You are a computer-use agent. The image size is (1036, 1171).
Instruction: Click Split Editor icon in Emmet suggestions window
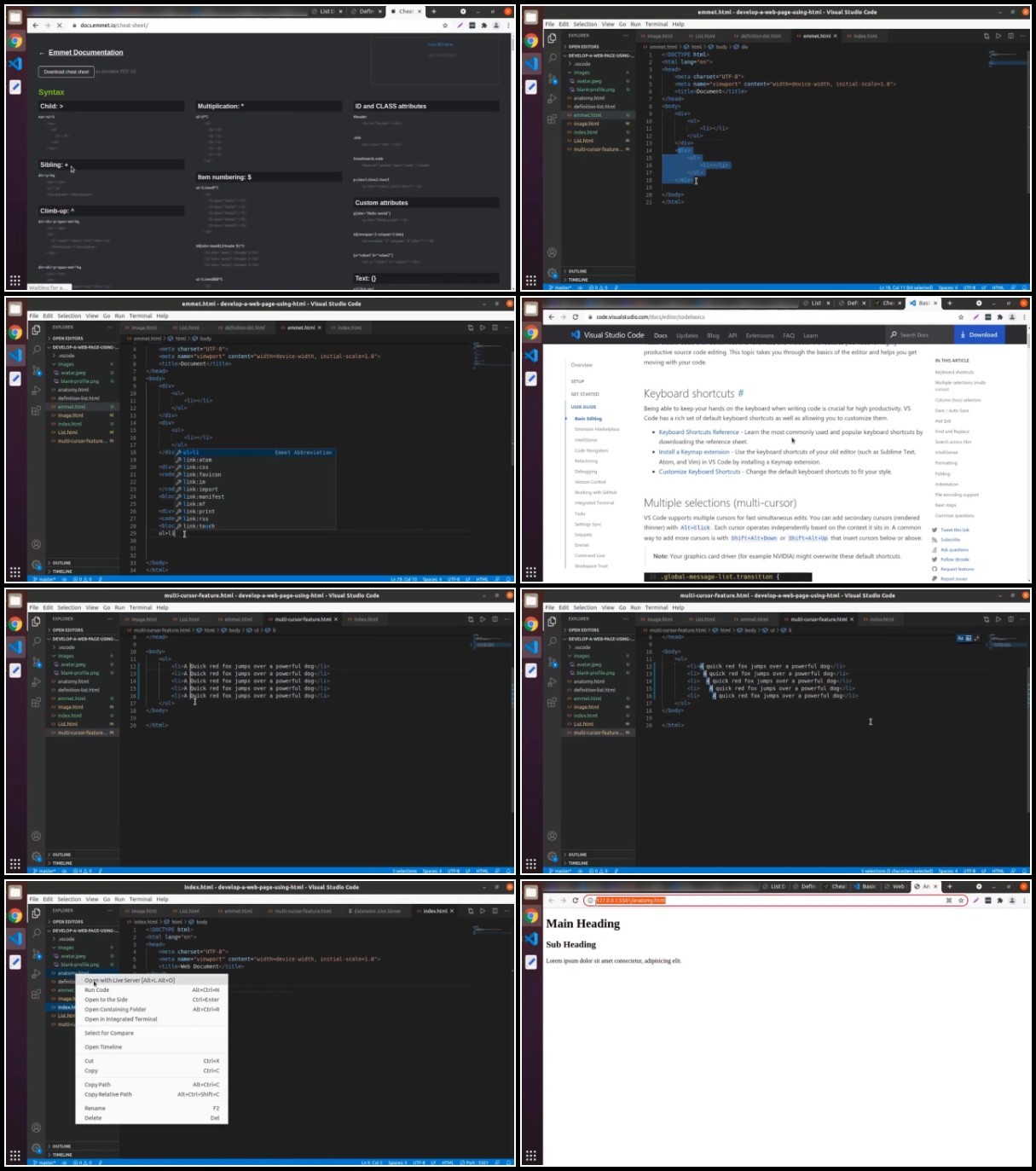click(495, 328)
